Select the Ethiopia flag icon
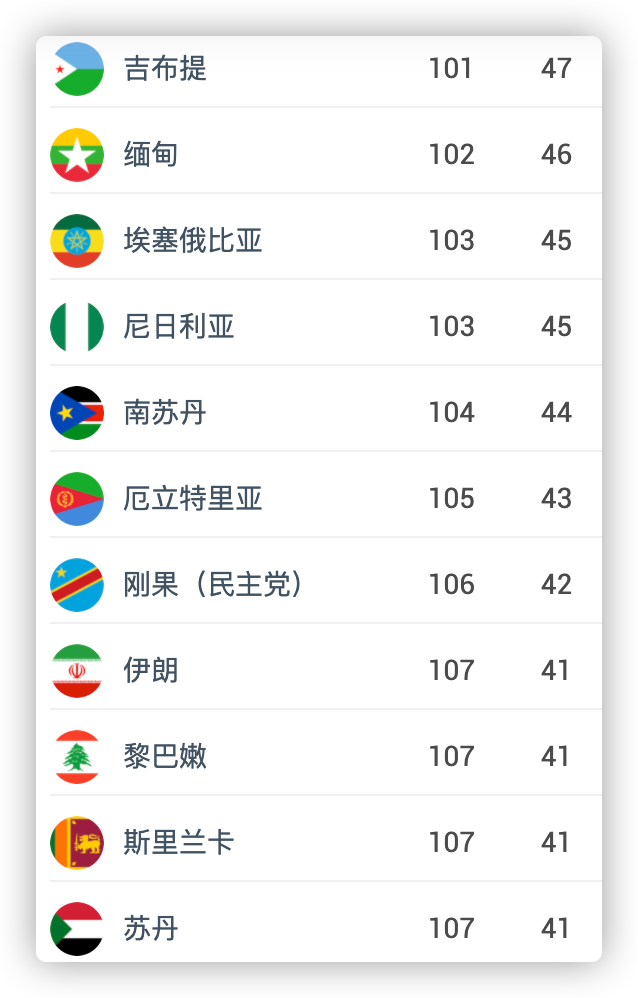 click(x=77, y=241)
